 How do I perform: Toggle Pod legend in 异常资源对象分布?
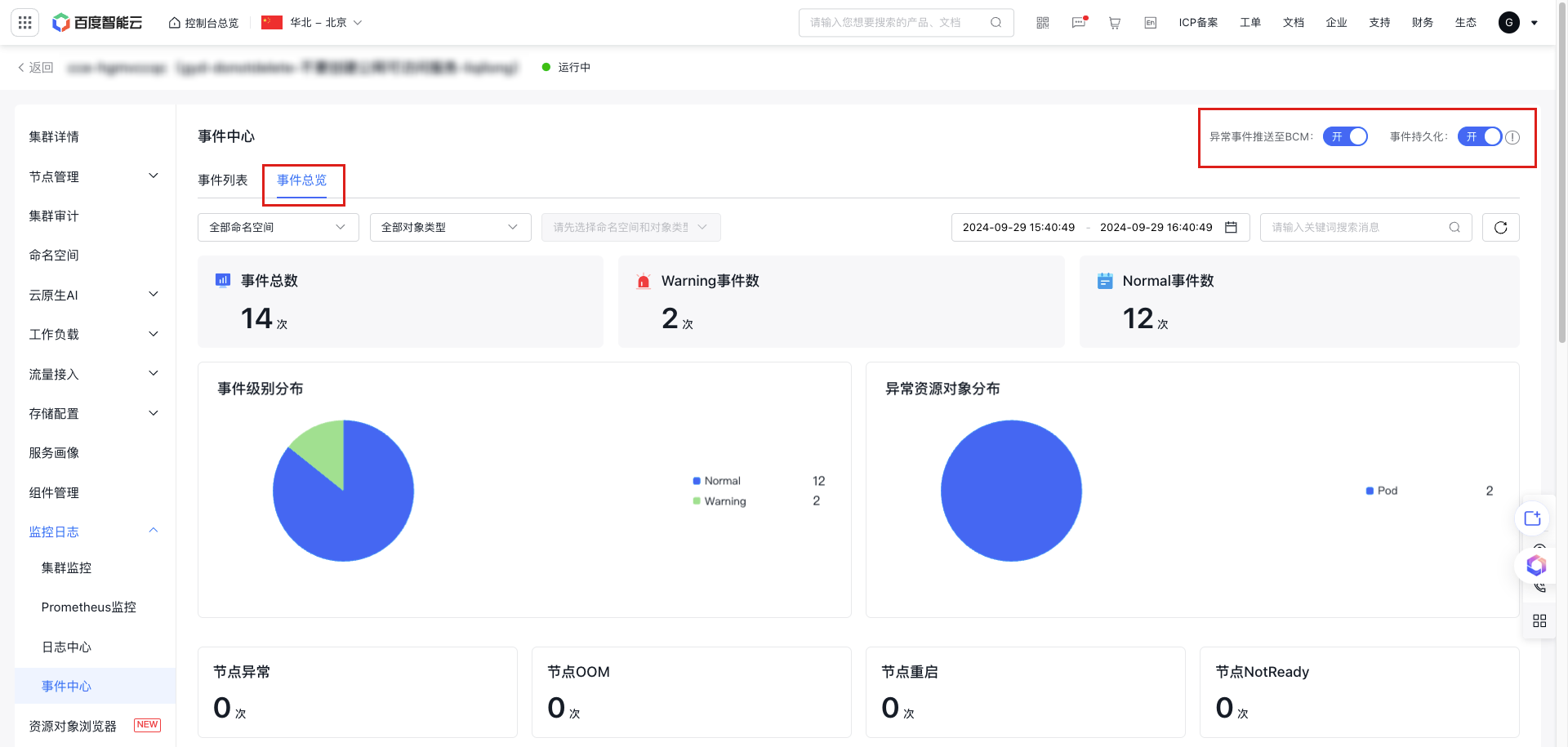click(x=1382, y=491)
